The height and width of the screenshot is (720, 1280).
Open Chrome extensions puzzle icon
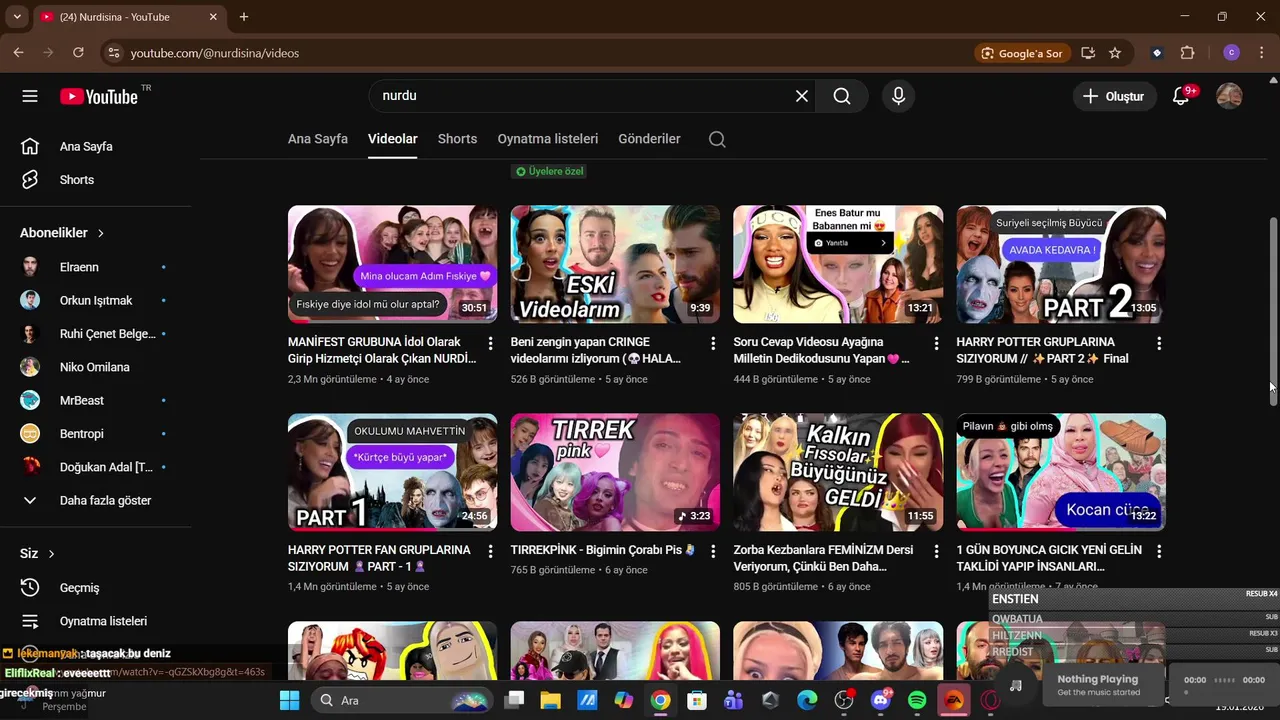(x=1188, y=53)
